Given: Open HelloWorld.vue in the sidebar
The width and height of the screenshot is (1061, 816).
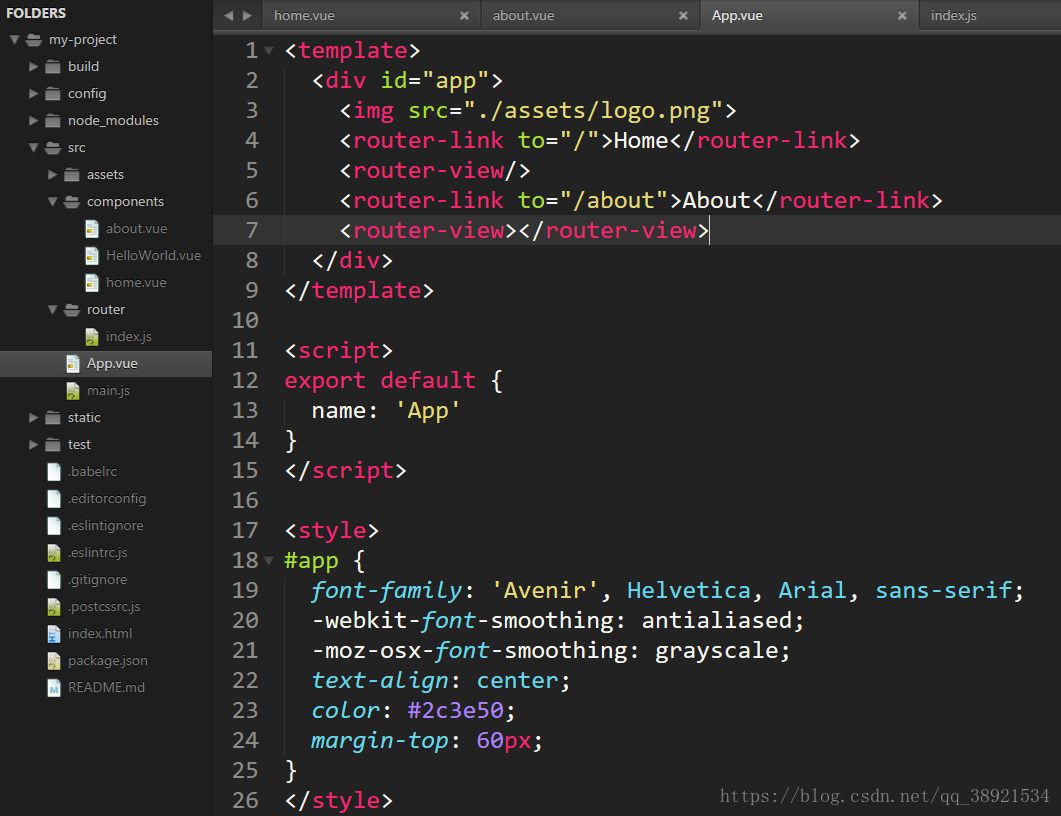Looking at the screenshot, I should click(x=153, y=256).
